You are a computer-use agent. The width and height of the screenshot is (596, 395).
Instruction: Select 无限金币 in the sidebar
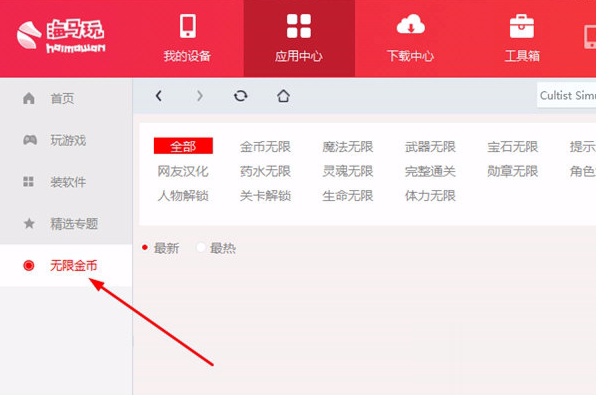coord(66,265)
